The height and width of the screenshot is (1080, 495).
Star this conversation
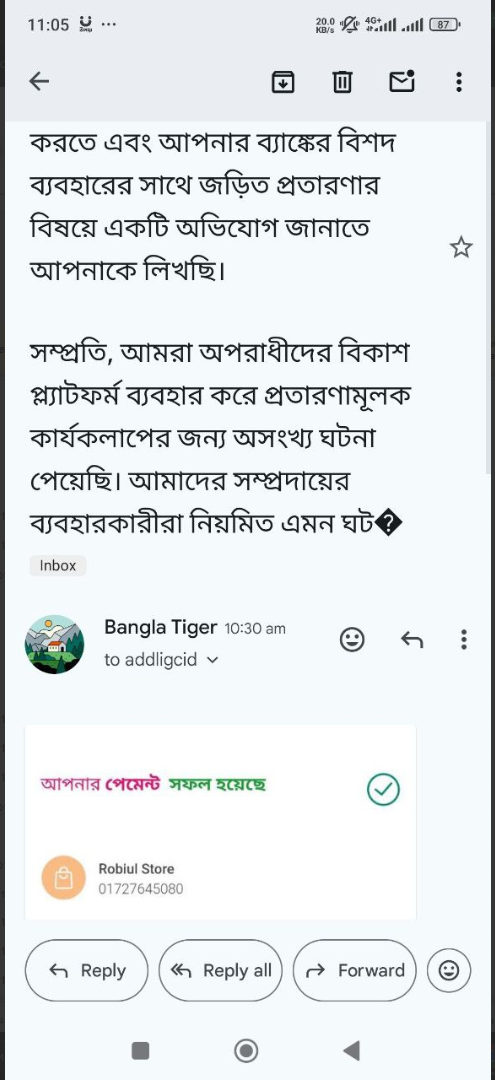(x=461, y=247)
